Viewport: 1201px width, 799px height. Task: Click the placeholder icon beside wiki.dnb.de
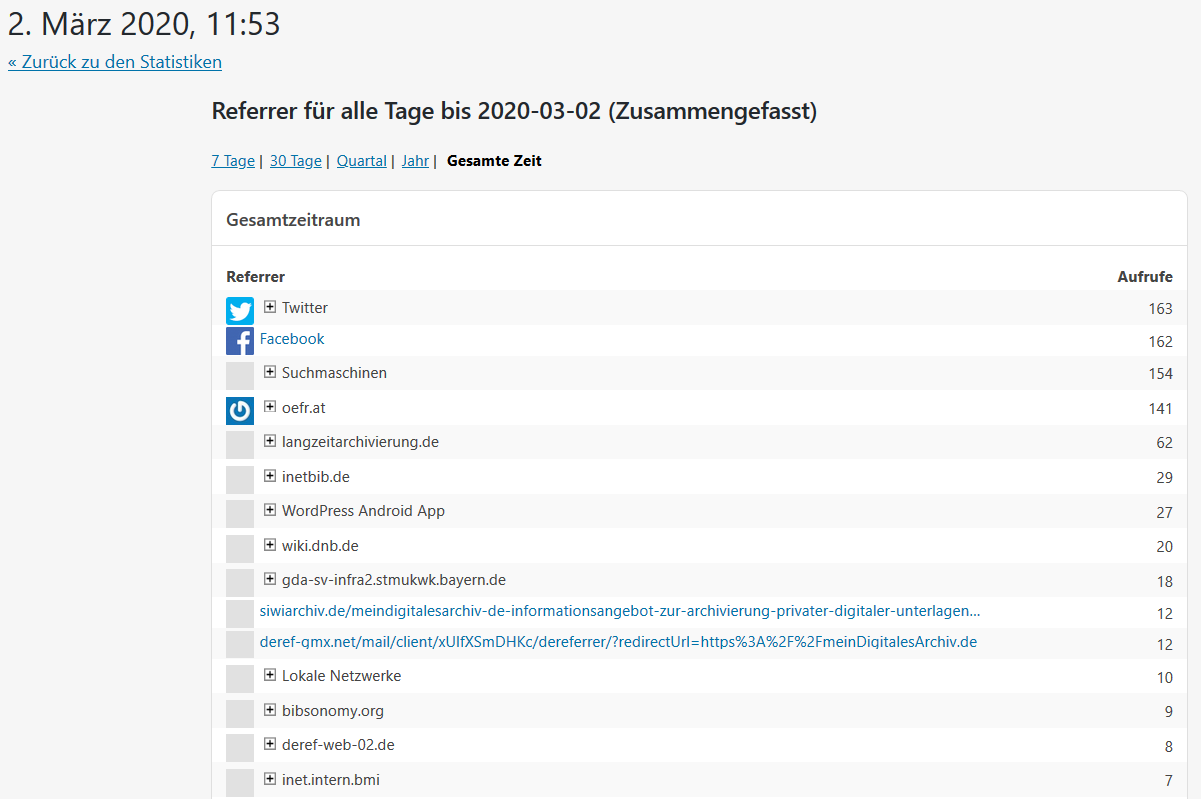click(x=240, y=549)
